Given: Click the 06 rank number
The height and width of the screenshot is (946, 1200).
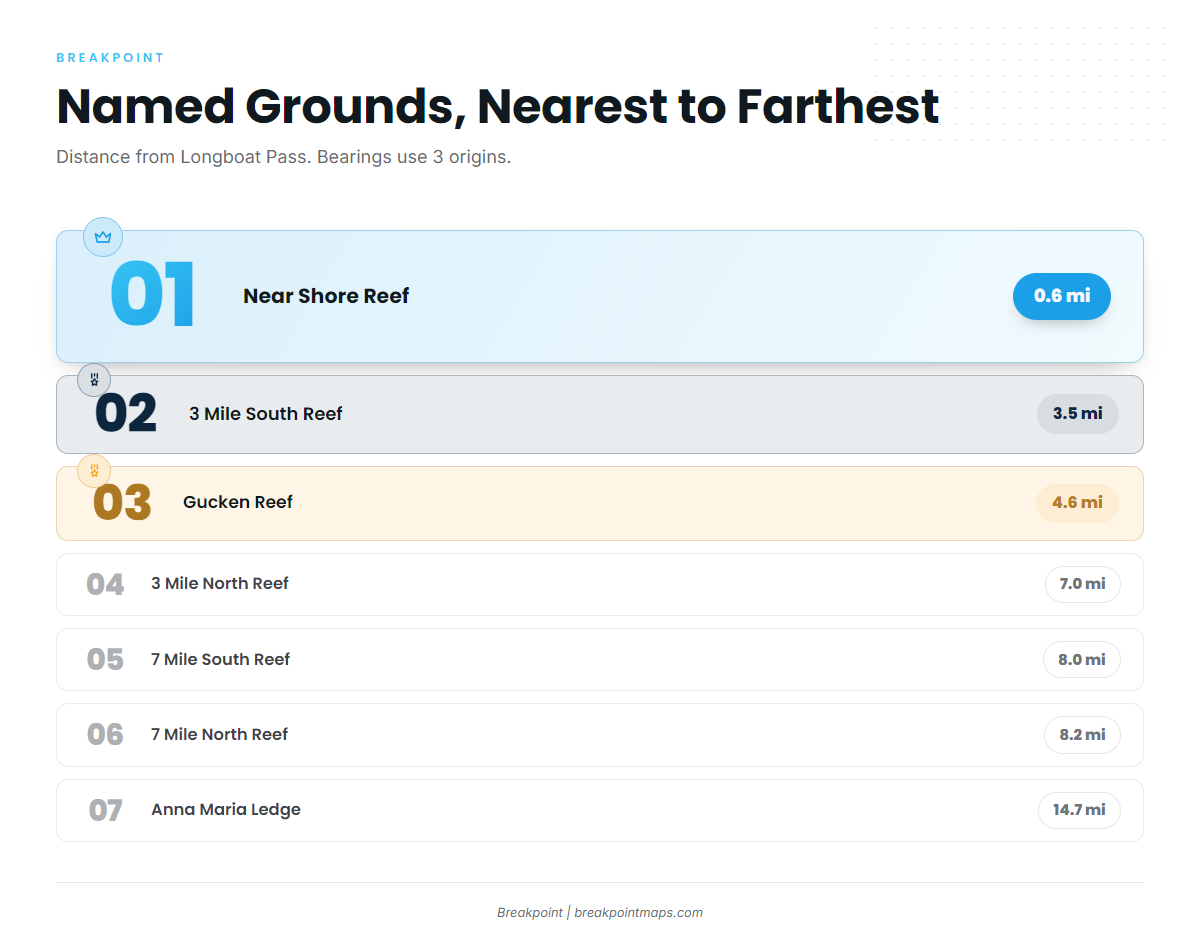Looking at the screenshot, I should point(105,735).
